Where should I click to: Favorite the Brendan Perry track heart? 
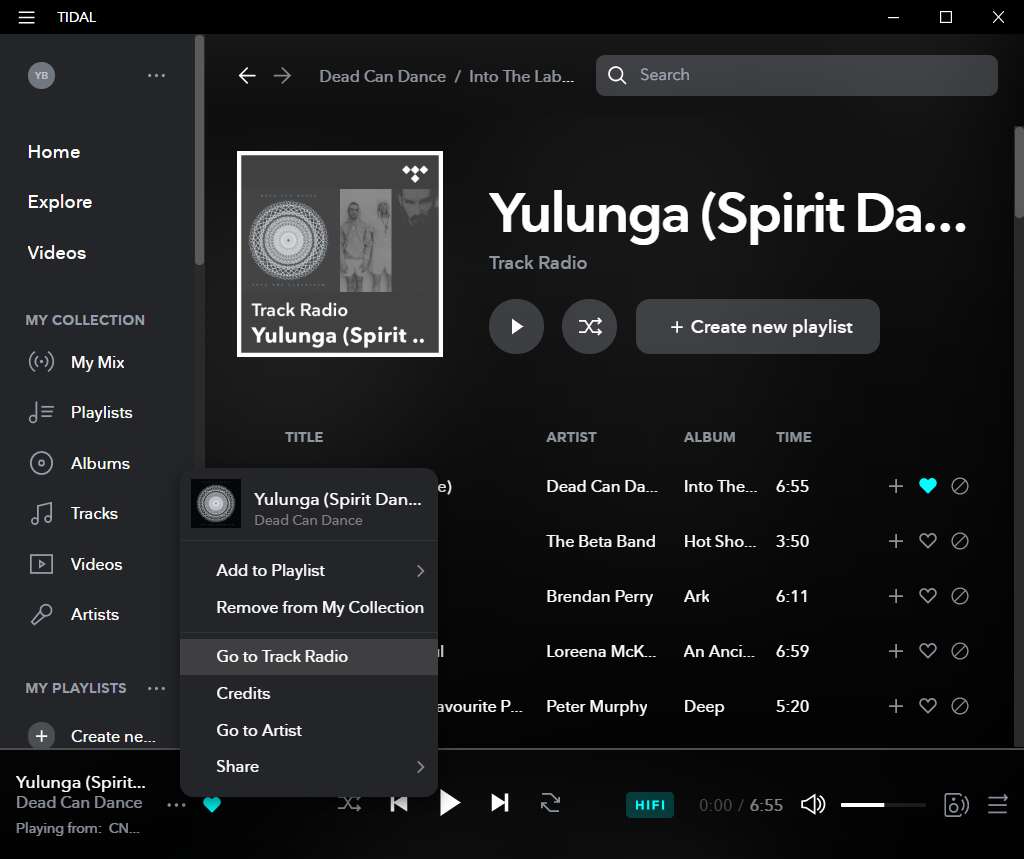point(927,596)
